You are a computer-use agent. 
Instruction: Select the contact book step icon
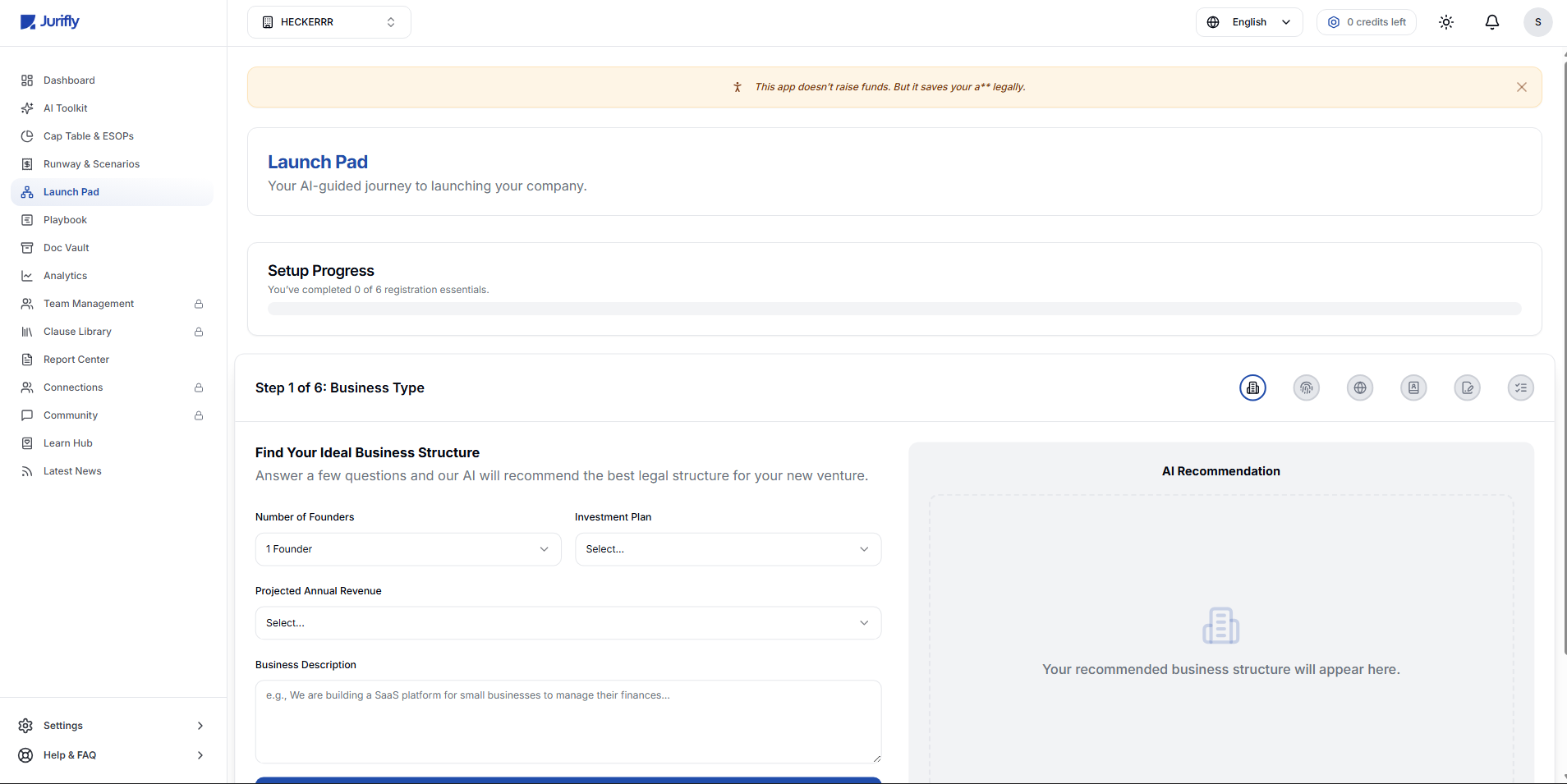pyautogui.click(x=1413, y=387)
